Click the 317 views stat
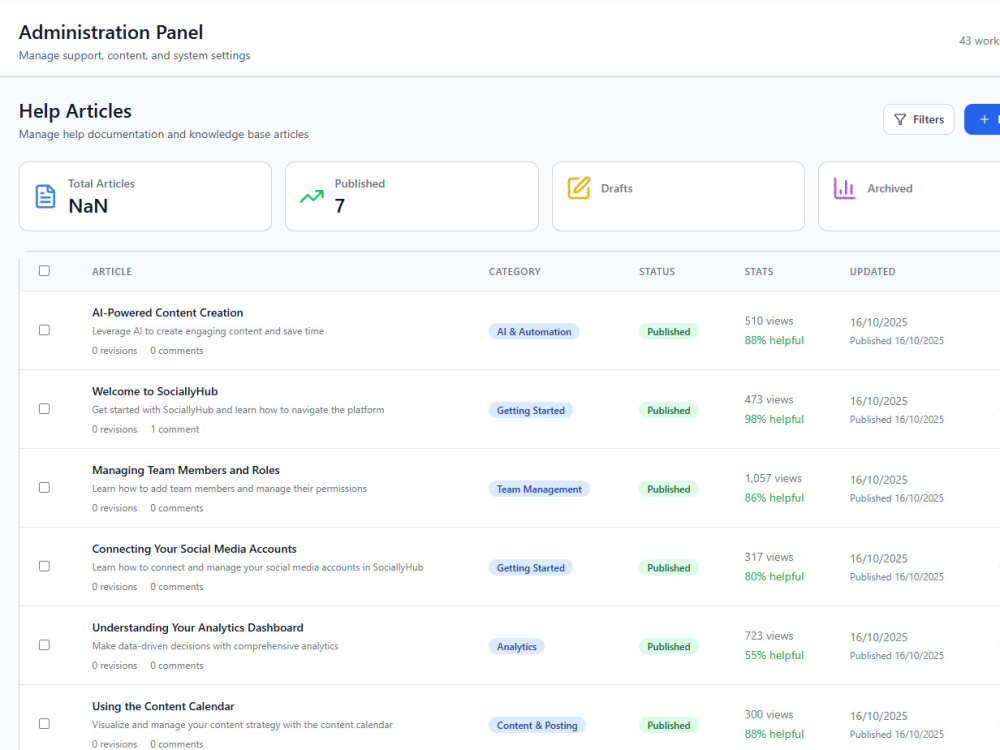 pos(769,557)
